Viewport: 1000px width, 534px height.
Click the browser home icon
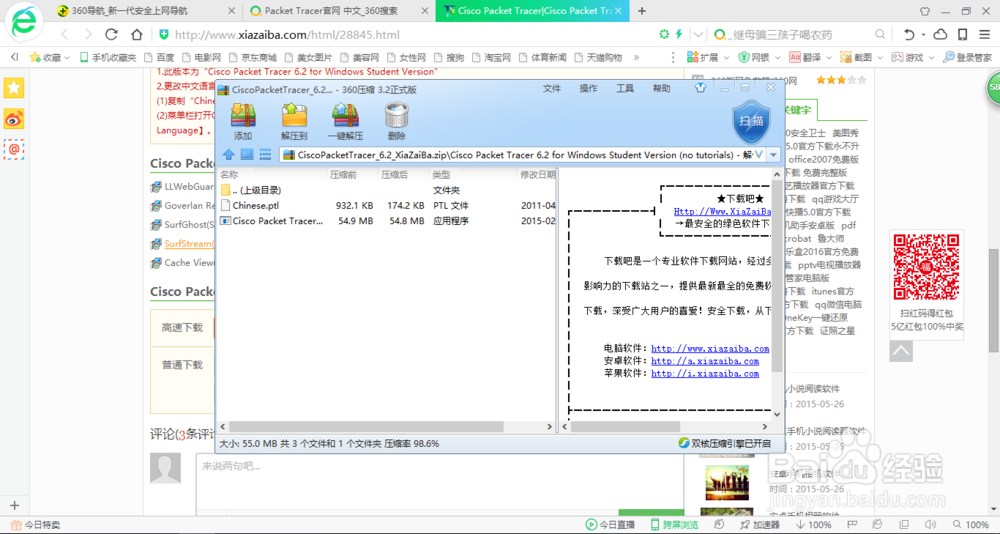136,34
